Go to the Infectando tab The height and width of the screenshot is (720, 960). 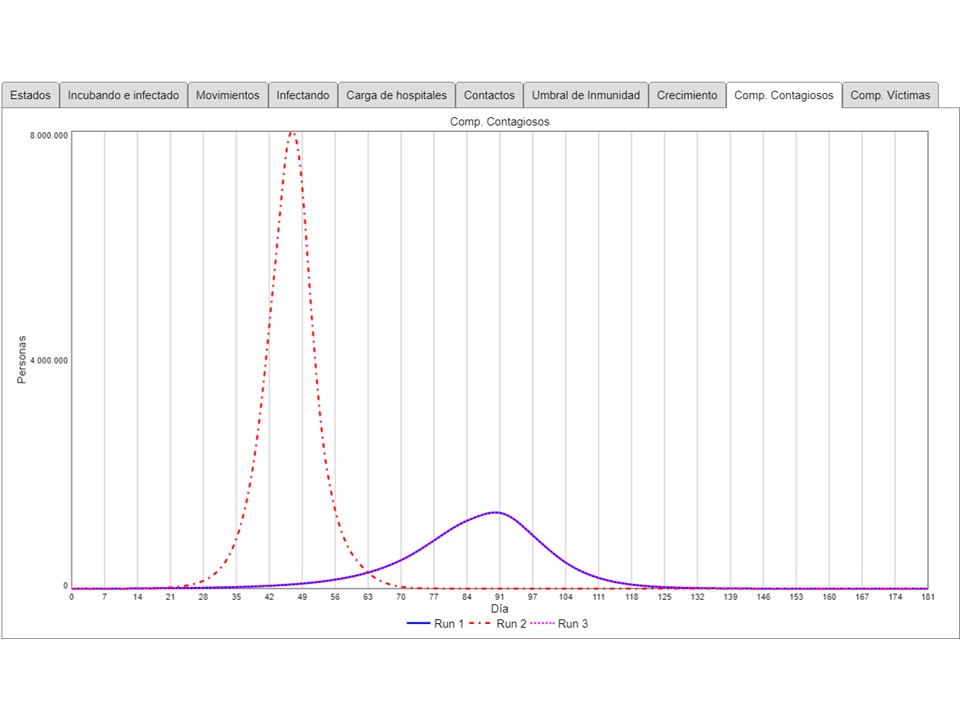303,95
